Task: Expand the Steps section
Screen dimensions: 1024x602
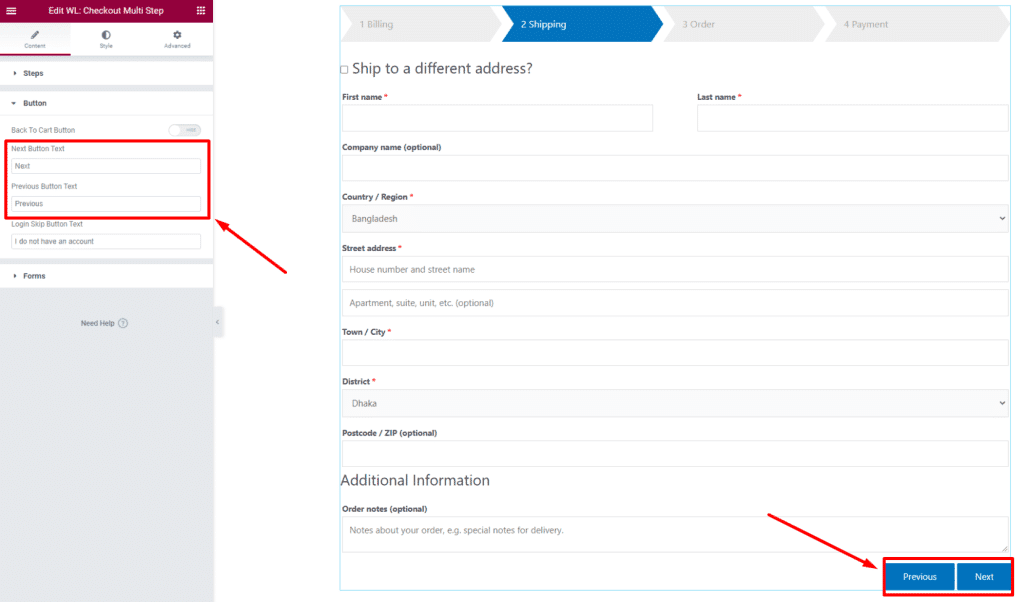Action: tap(33, 73)
